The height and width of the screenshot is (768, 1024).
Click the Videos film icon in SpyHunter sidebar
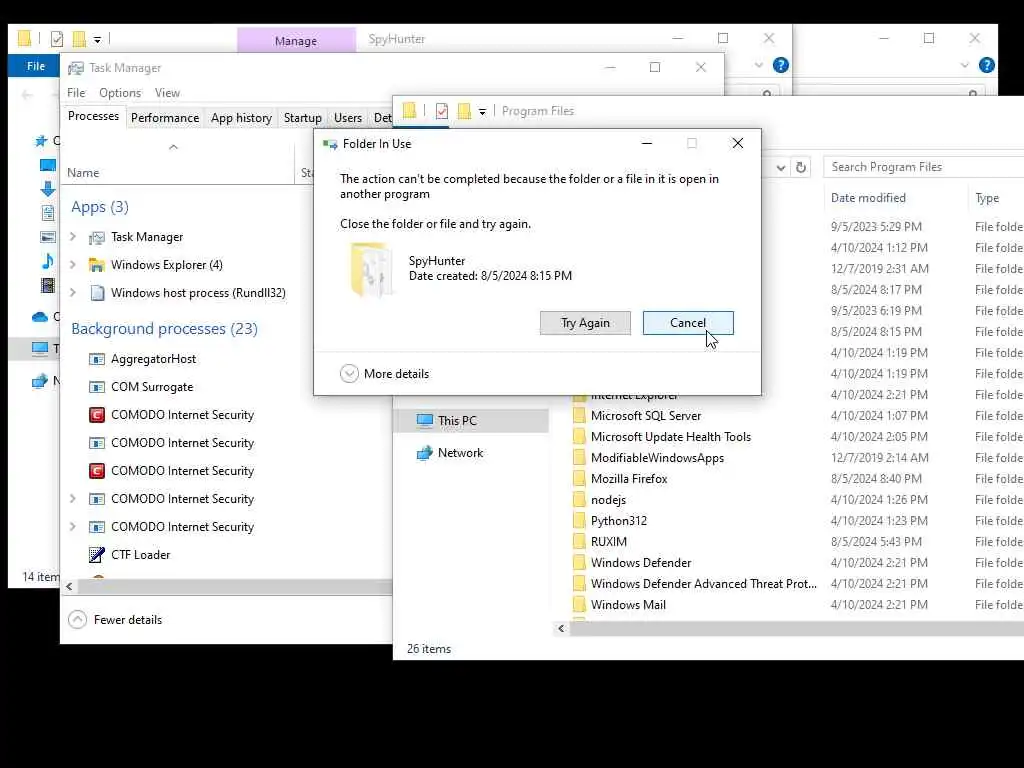(48, 285)
